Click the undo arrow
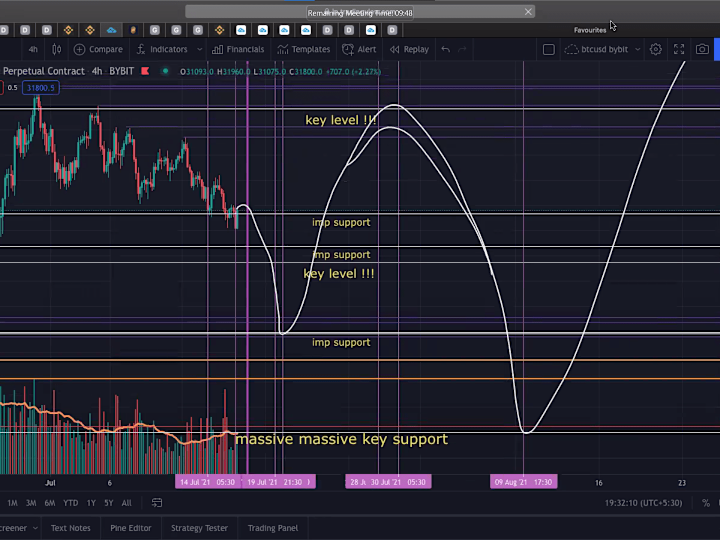Viewport: 720px width, 540px height. point(445,49)
